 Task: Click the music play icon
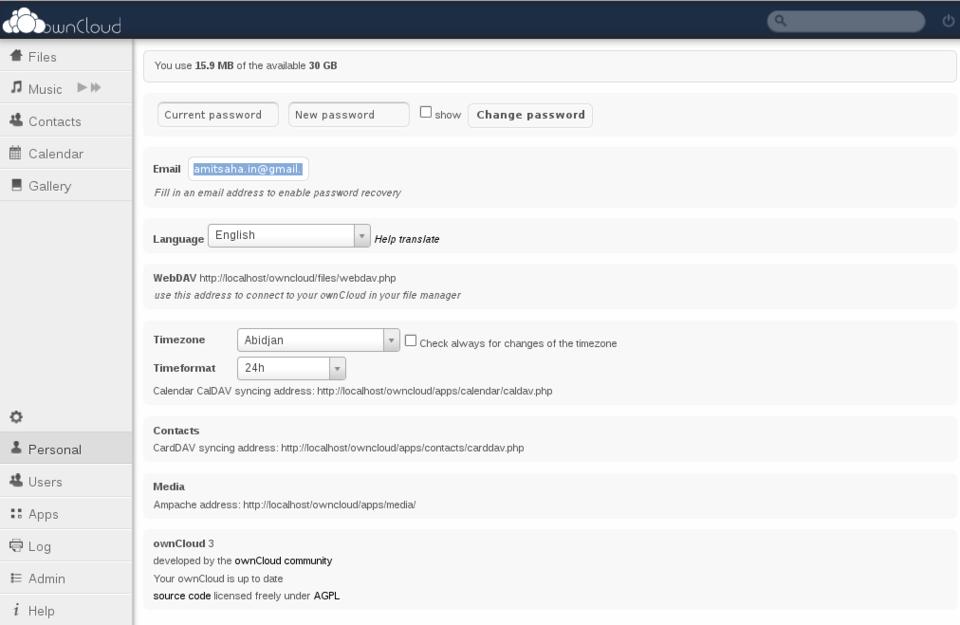[x=82, y=88]
